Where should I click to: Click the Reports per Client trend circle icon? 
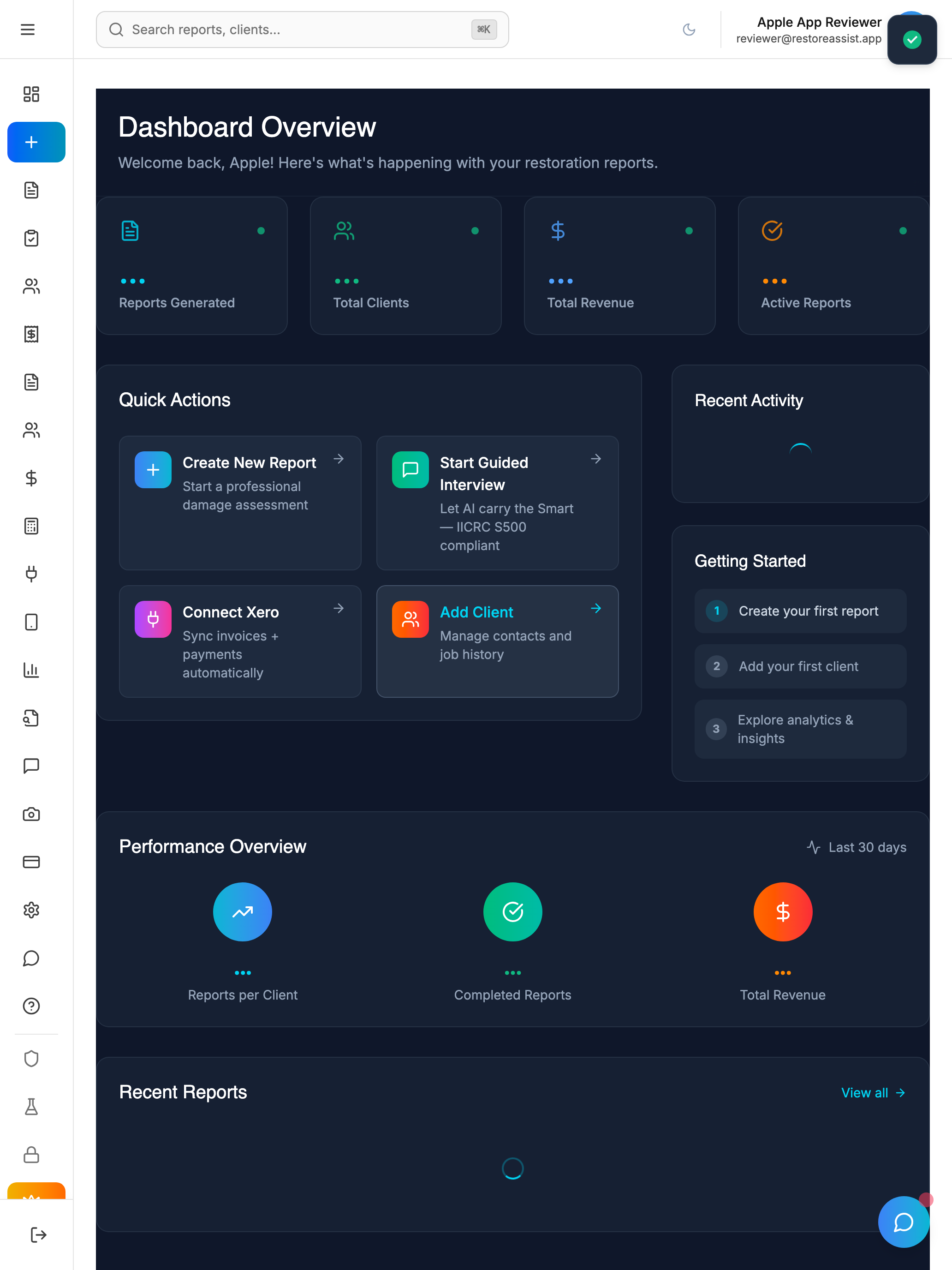(x=242, y=912)
